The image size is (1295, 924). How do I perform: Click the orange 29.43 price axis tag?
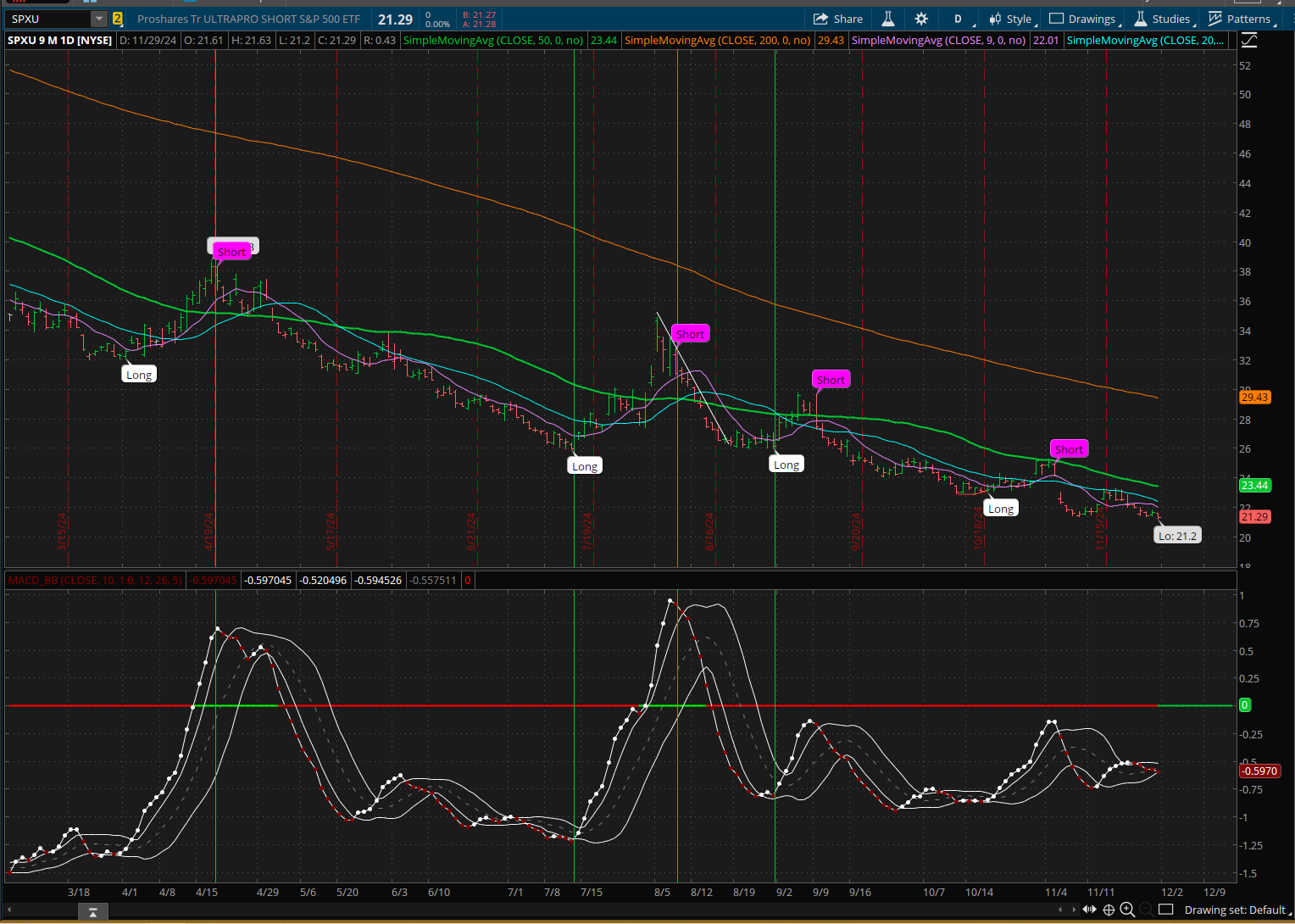[x=1254, y=397]
